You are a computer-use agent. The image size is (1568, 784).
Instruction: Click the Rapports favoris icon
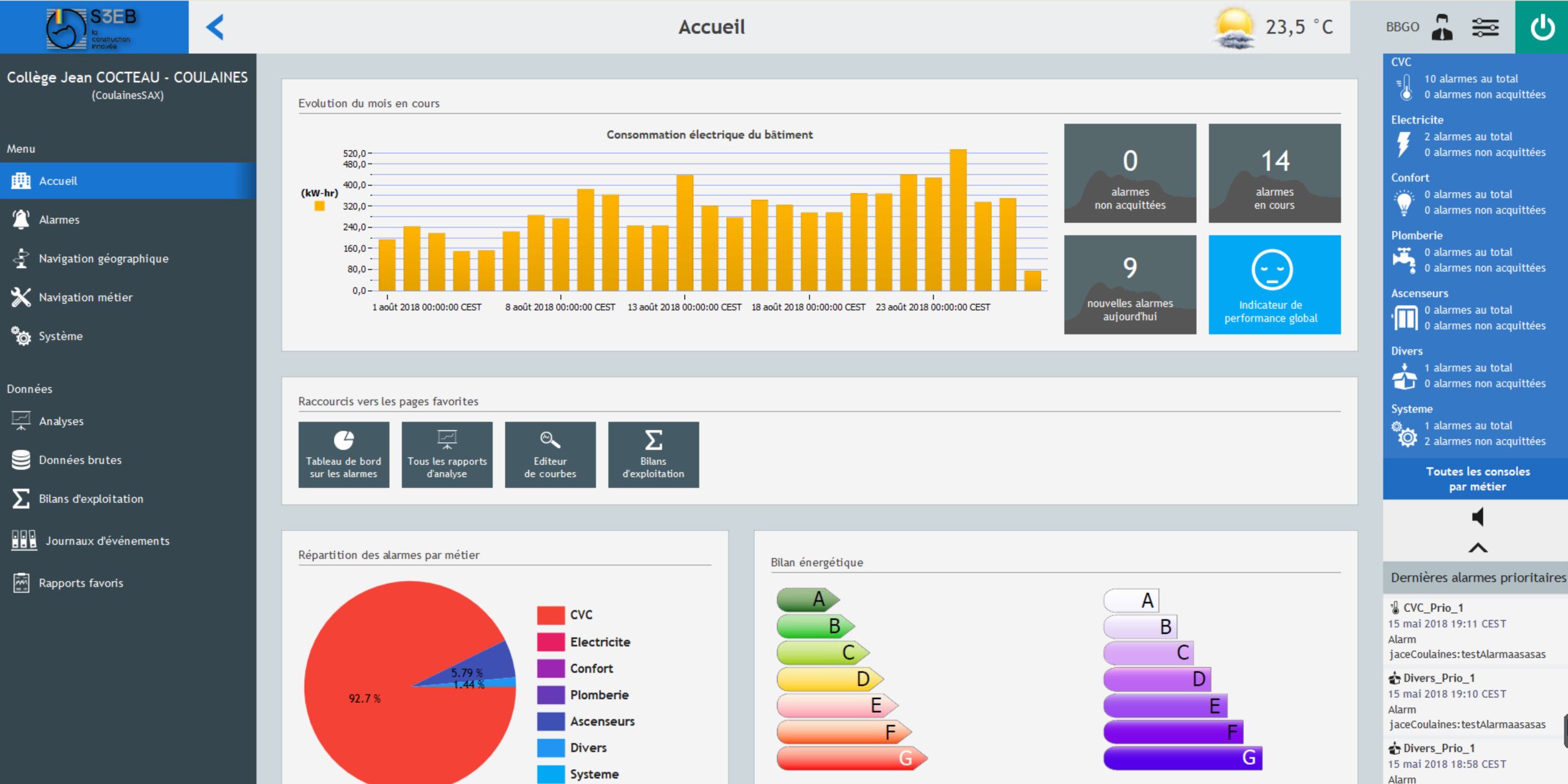coord(21,583)
